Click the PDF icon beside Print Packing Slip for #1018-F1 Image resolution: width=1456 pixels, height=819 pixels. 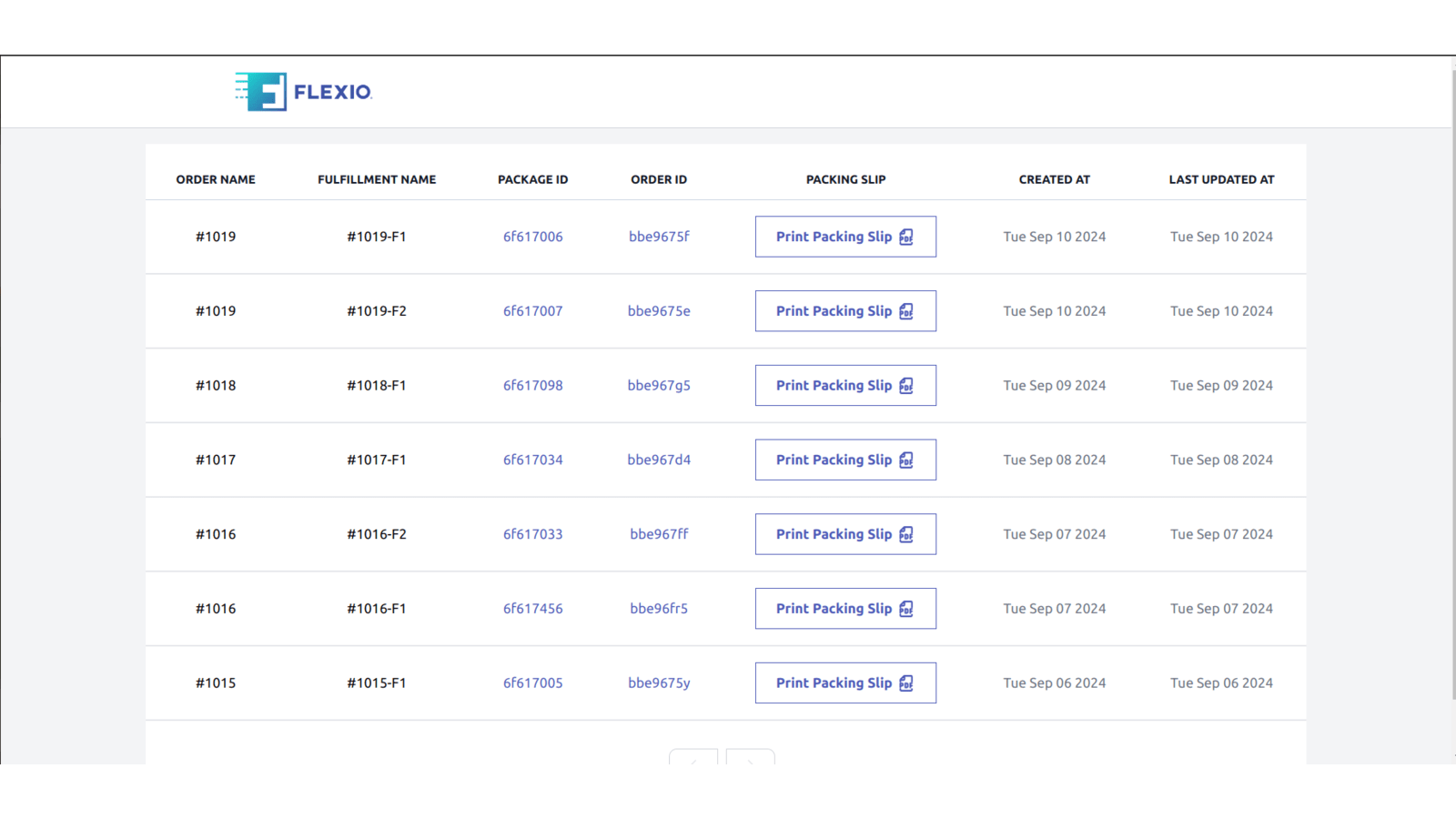pos(905,386)
